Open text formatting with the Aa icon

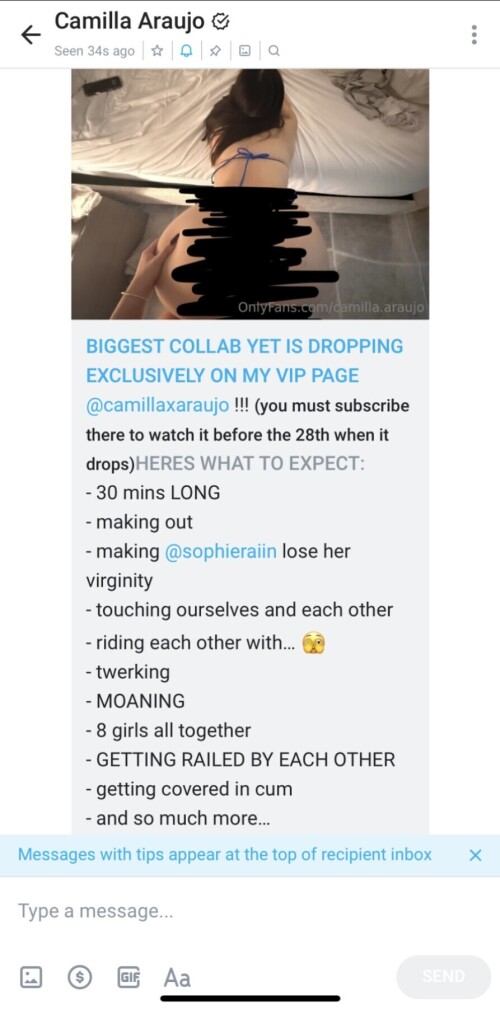177,978
